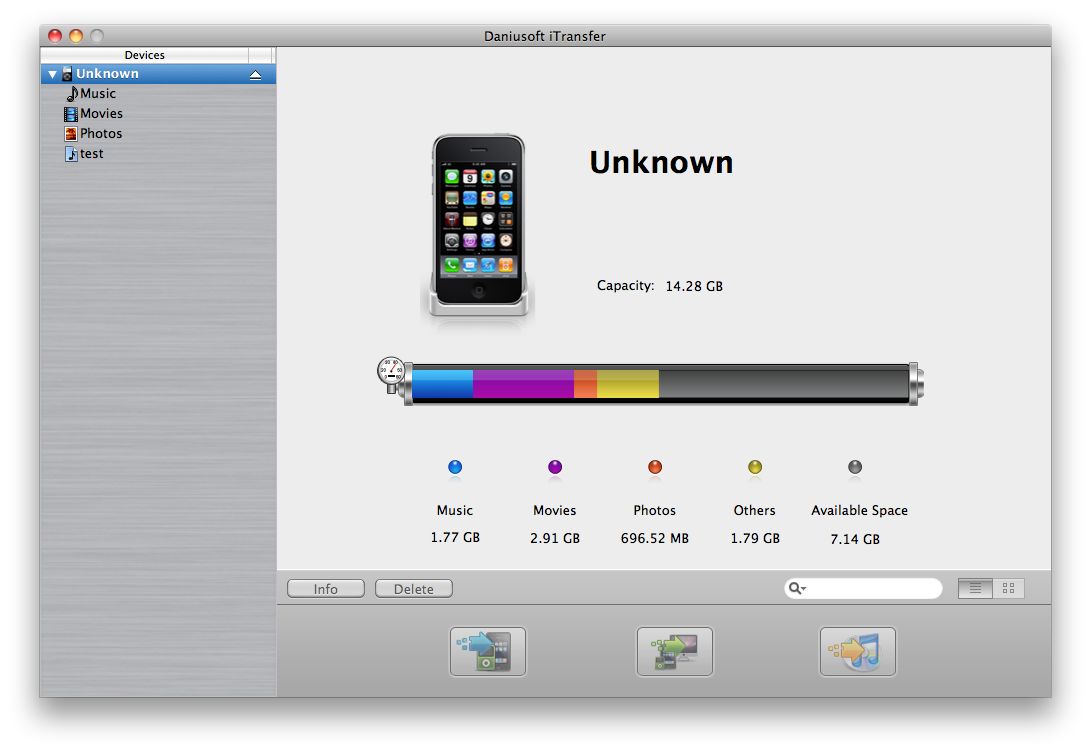Click the Capacity: label
This screenshot has height=752, width=1091.
pos(626,286)
